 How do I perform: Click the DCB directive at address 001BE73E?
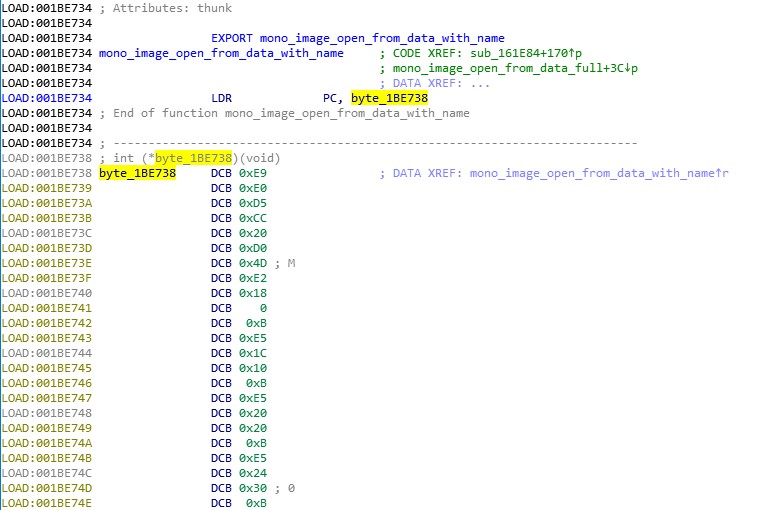coord(221,263)
